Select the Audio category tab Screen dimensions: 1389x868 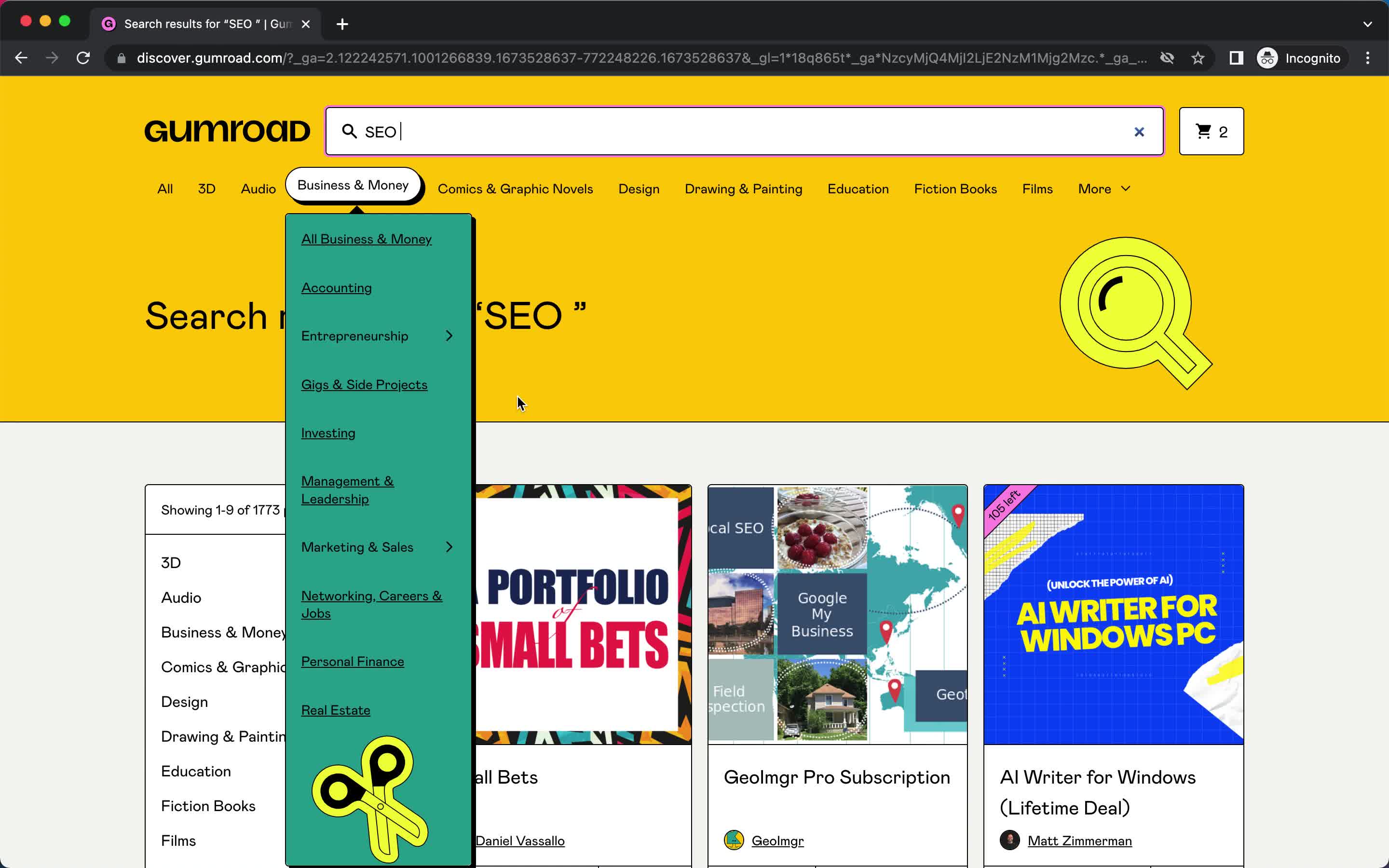click(259, 189)
